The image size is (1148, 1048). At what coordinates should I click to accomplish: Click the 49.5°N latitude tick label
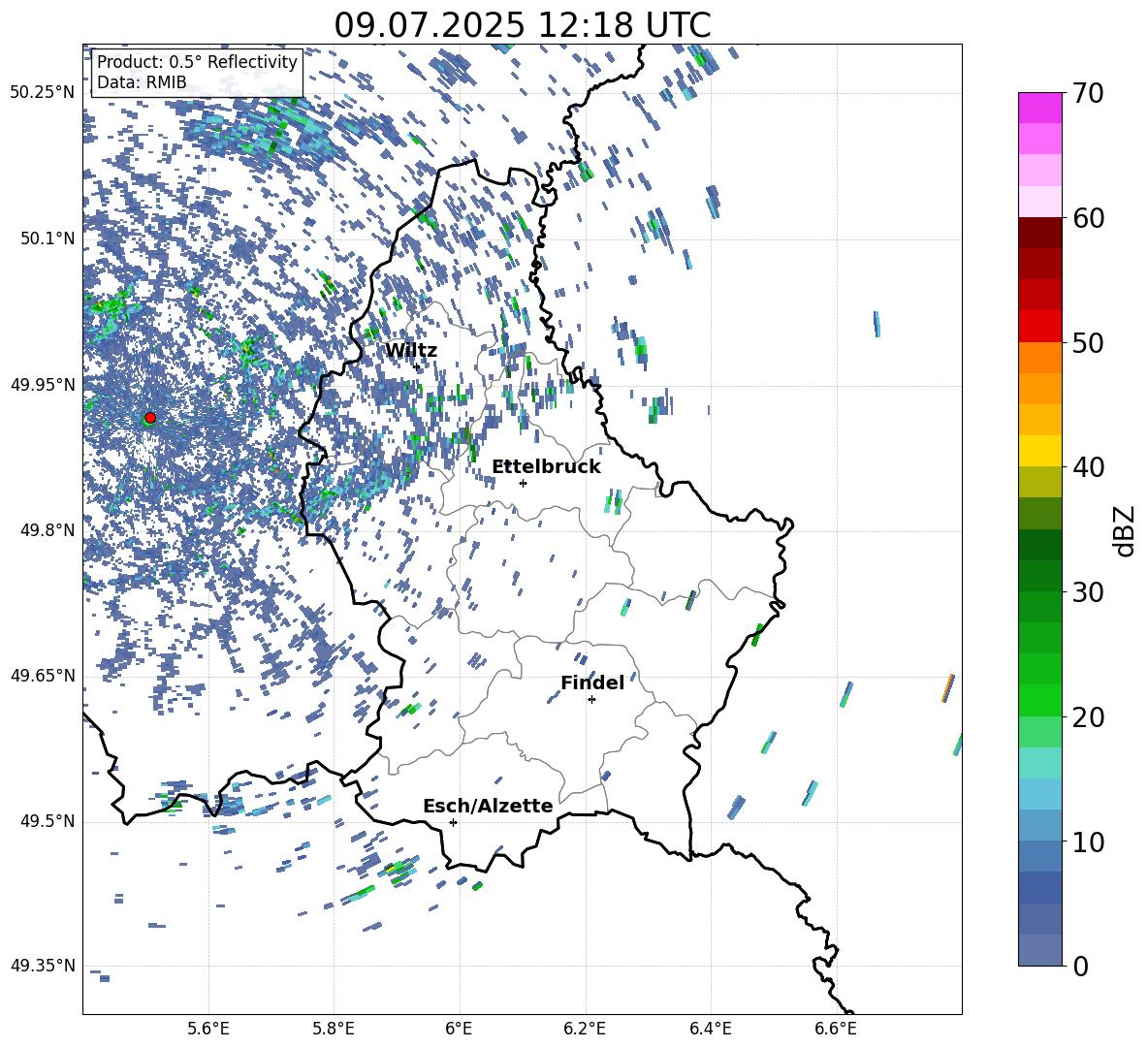pos(47,821)
